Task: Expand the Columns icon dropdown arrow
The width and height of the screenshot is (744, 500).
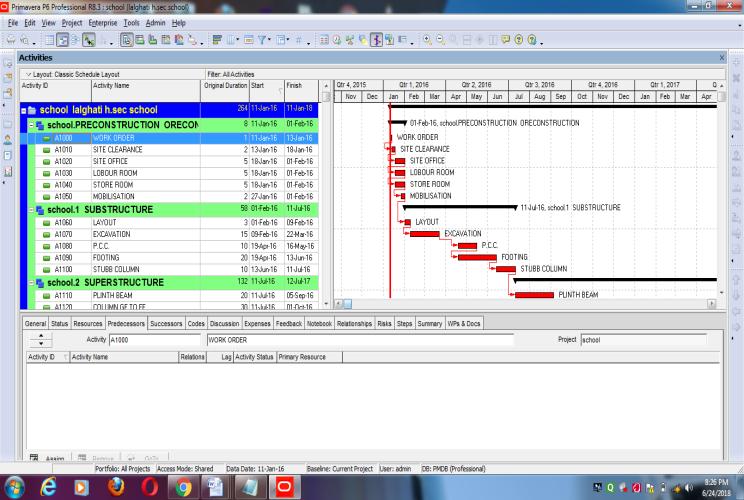Action: pos(237,40)
